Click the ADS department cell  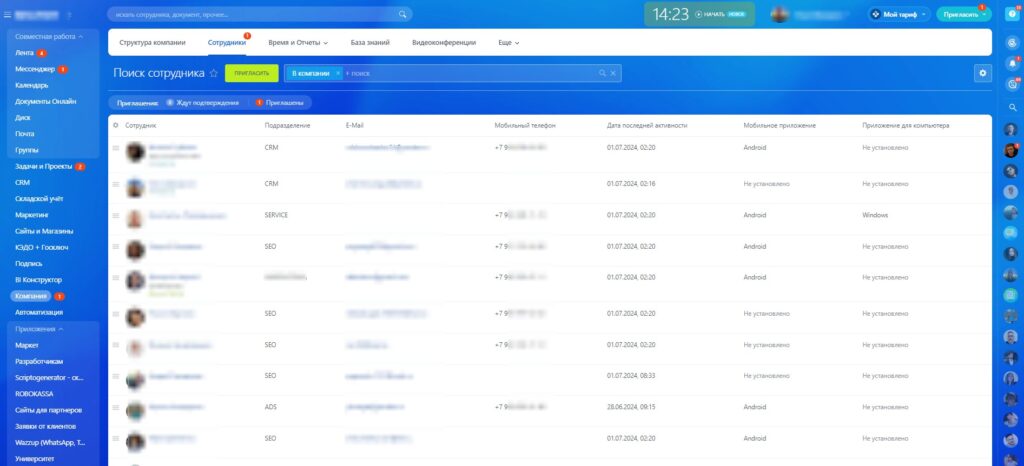(271, 407)
